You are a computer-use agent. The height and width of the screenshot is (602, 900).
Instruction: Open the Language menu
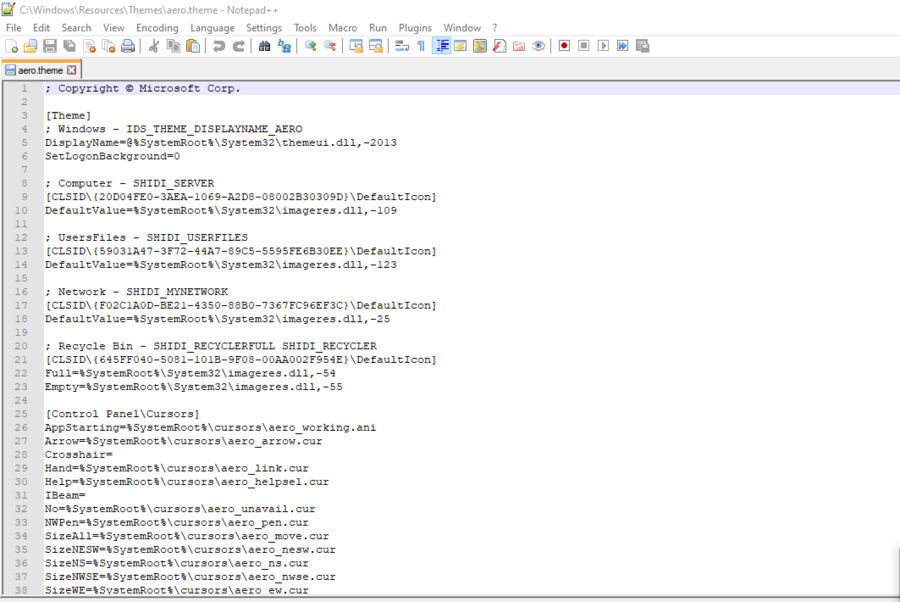(212, 28)
